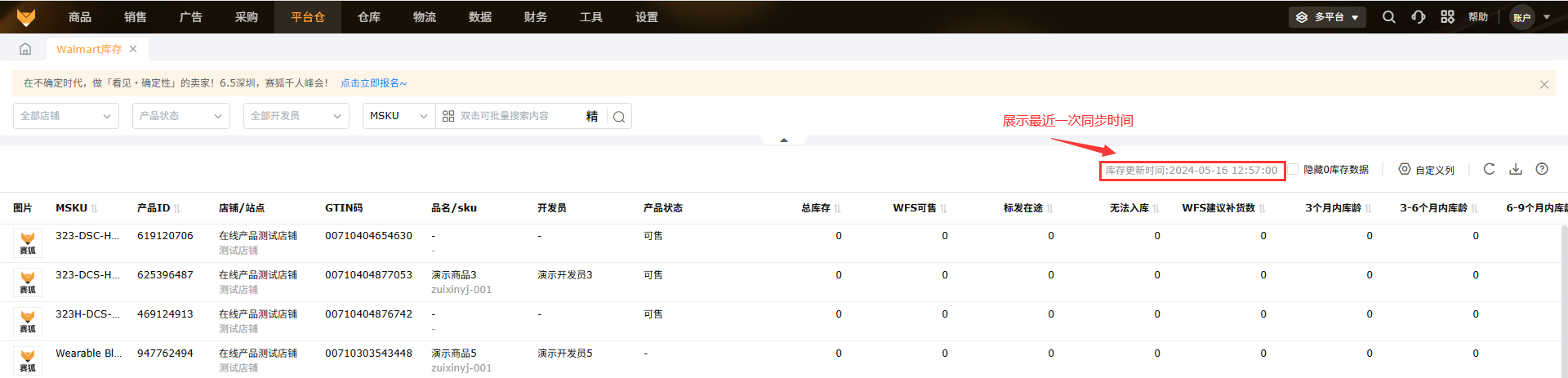The height and width of the screenshot is (378, 1568).
Task: Sort by WFS建议补货数 column
Action: pos(1263,209)
